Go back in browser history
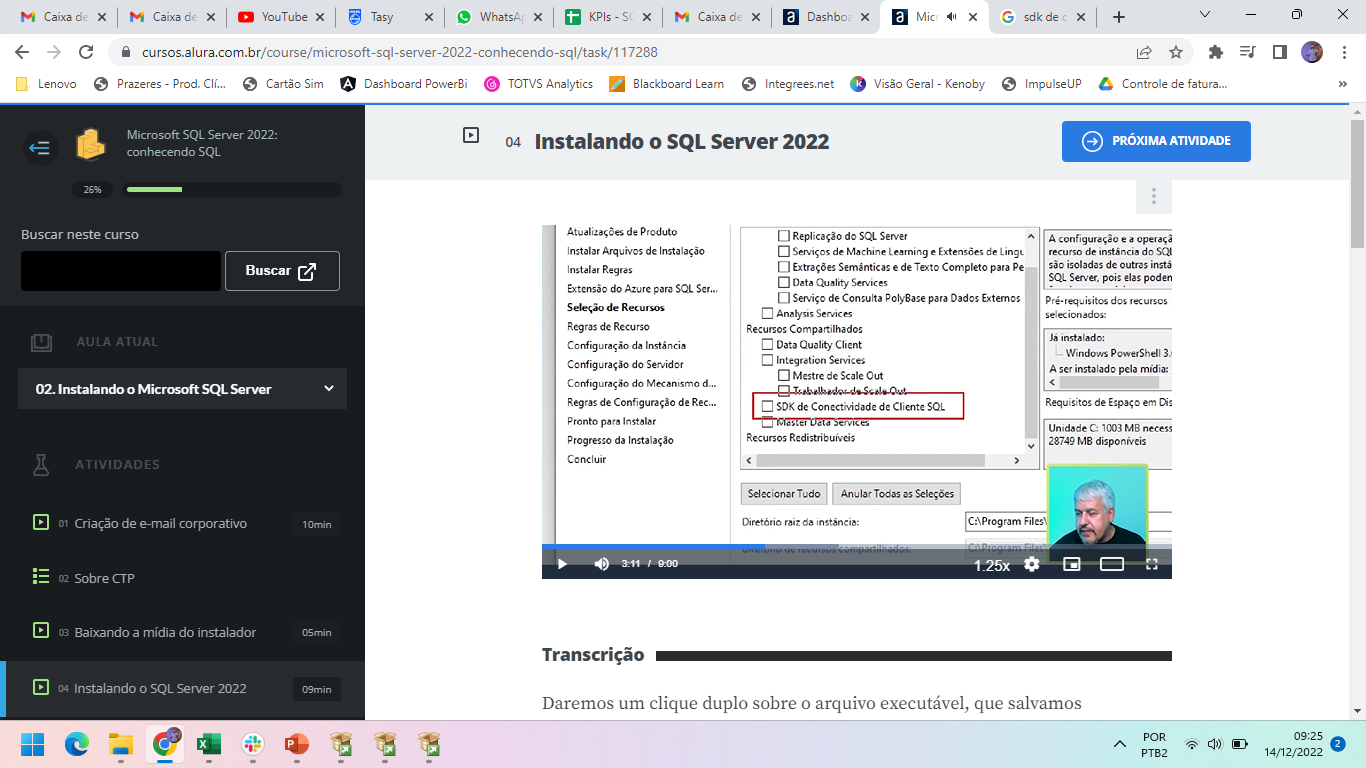 tap(23, 52)
